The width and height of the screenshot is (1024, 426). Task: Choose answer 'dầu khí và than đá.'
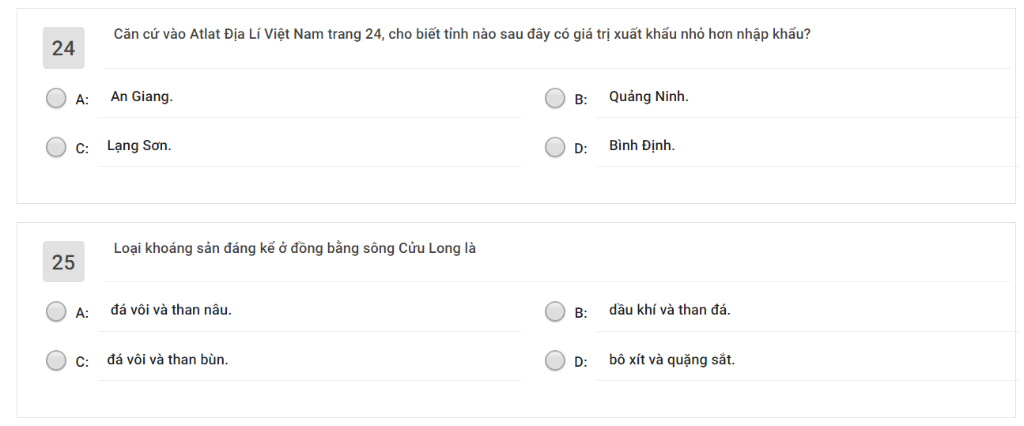pyautogui.click(x=670, y=310)
